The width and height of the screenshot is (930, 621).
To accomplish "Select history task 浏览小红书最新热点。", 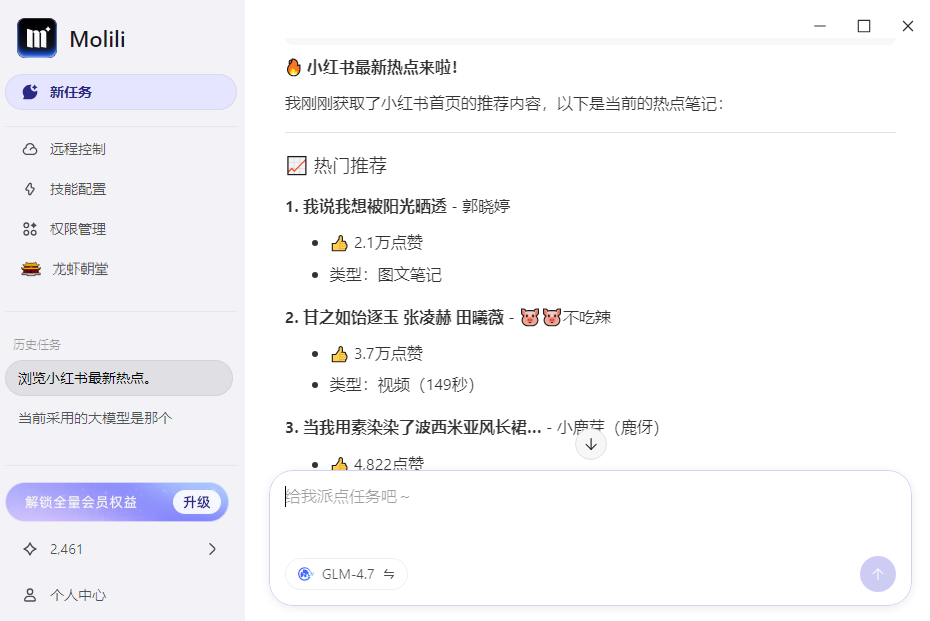I will [119, 378].
